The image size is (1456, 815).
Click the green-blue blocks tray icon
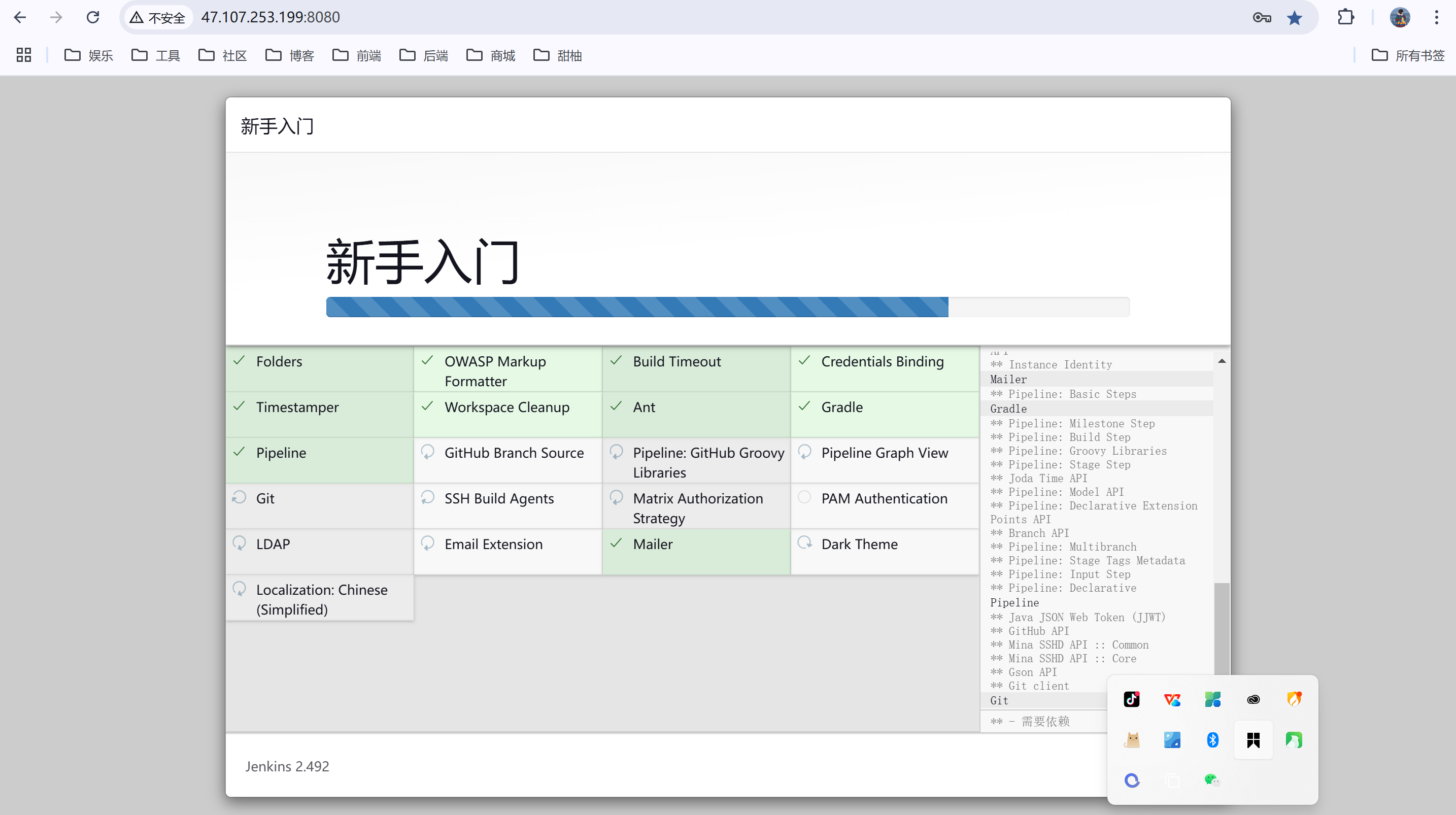(x=1213, y=699)
